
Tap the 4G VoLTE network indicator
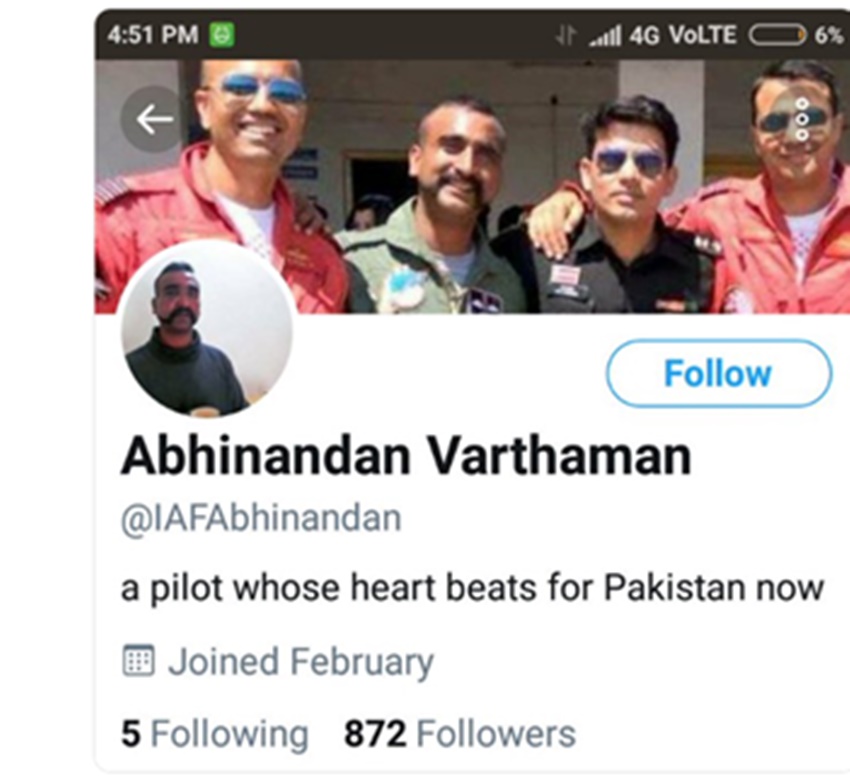pos(683,35)
